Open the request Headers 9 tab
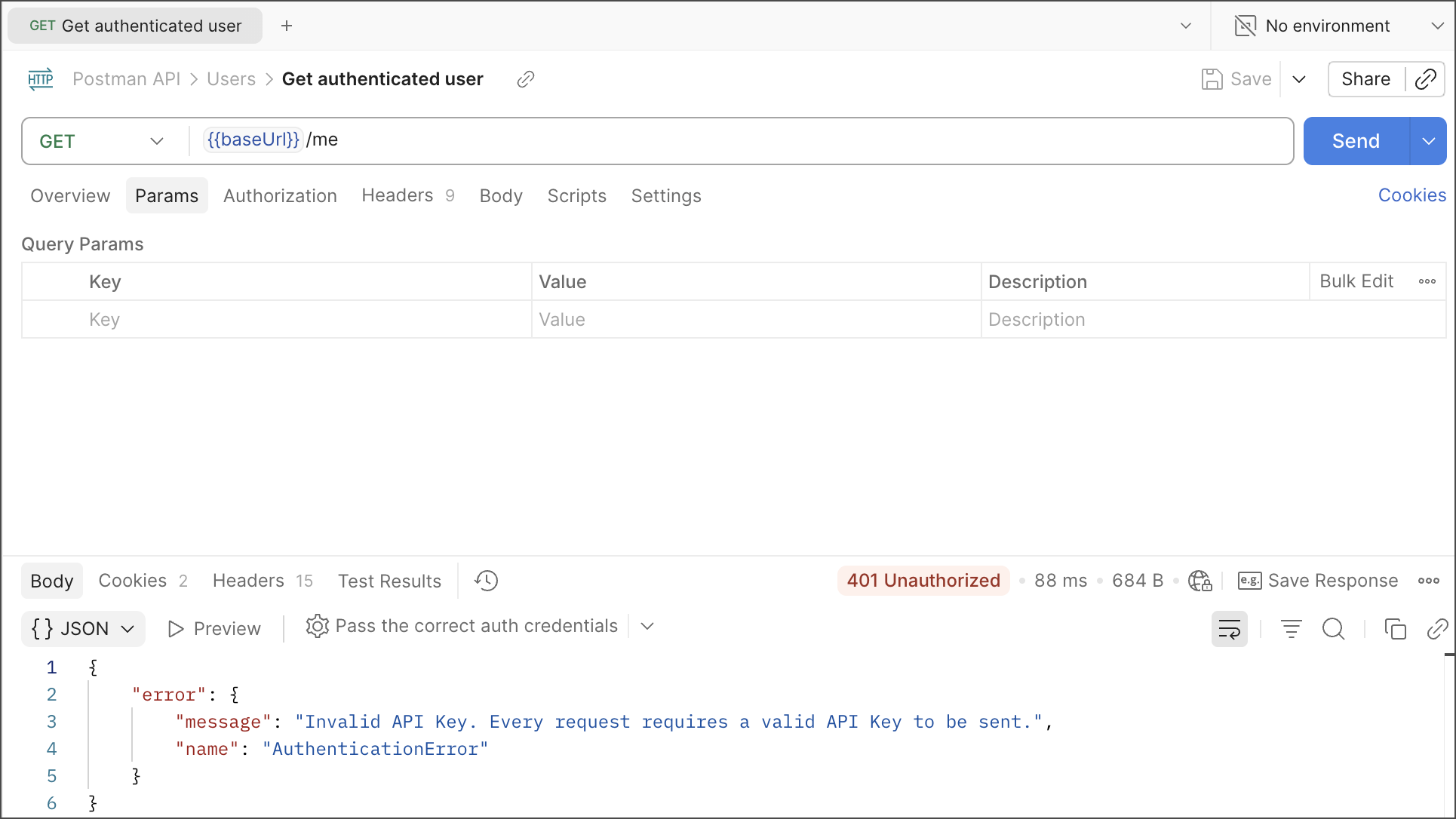Screen dimensions: 1456x819 click(x=408, y=196)
